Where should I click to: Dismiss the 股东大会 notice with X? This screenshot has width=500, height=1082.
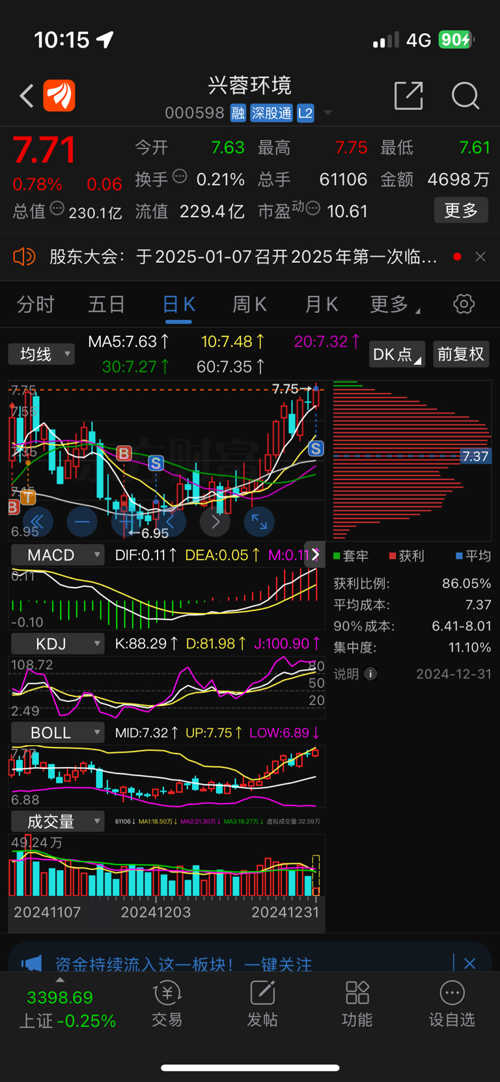click(481, 257)
